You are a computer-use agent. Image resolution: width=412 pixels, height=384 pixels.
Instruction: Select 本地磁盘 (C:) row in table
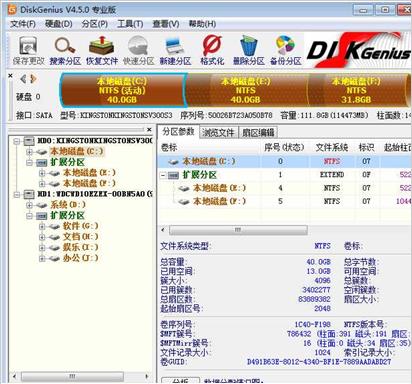click(285, 161)
